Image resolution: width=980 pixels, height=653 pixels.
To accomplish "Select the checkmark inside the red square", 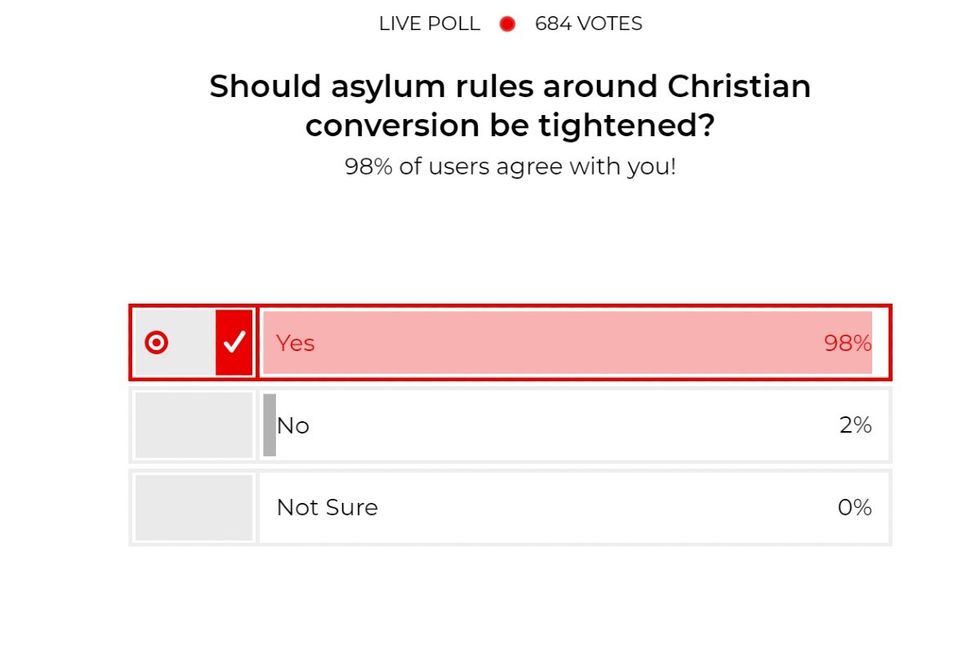I will (x=234, y=343).
